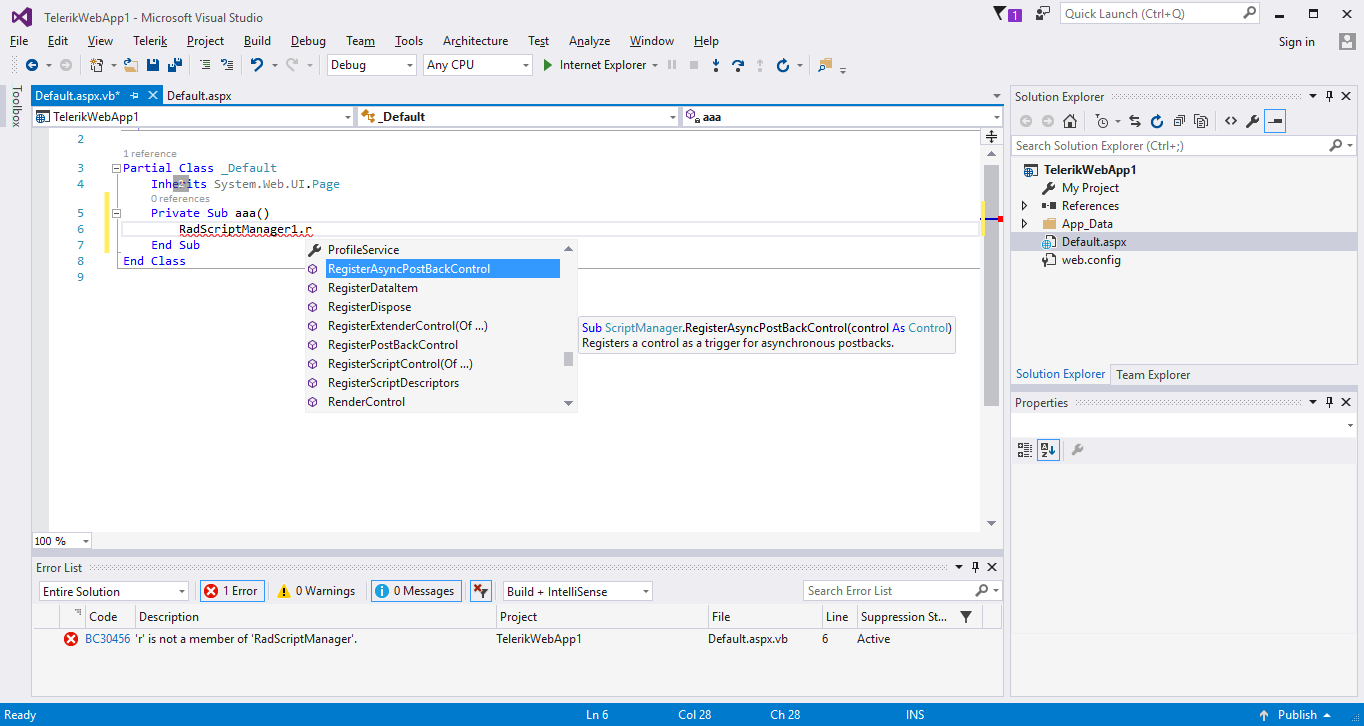Open the 100 % zoom dropdown
The image size is (1364, 726).
[x=62, y=541]
